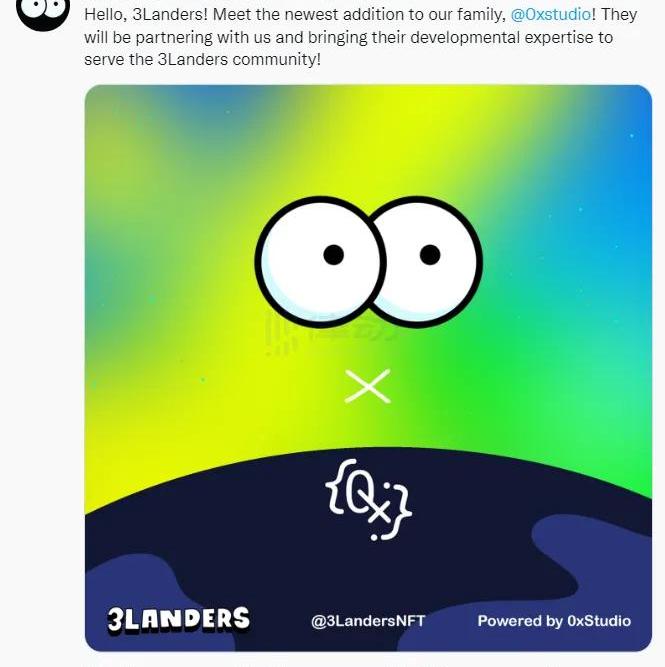The height and width of the screenshot is (667, 665).
Task: Click the right eye's black pupil
Action: [x=430, y=254]
